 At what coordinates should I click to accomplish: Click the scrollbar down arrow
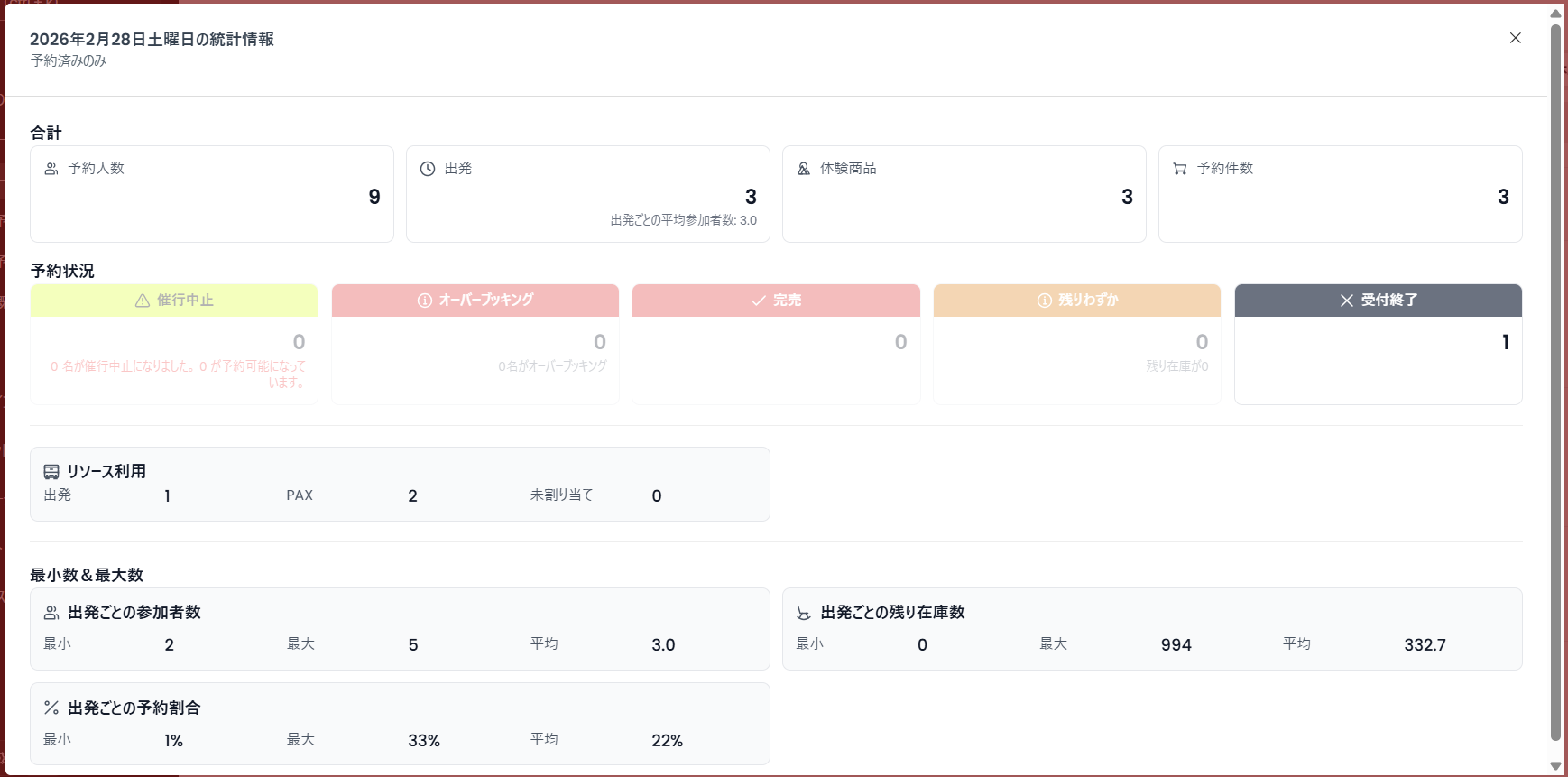point(1555,766)
